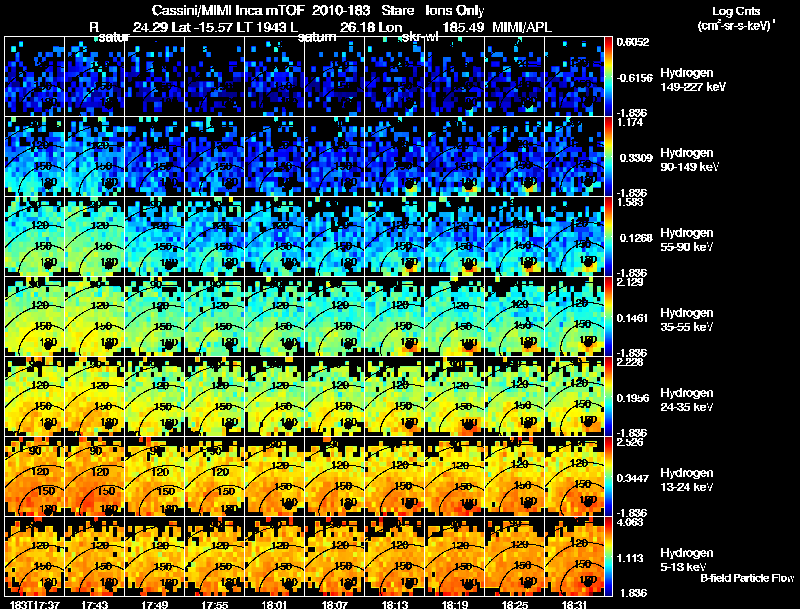Click the 18:01 image in the 24-35 keV row

pyautogui.click(x=274, y=396)
